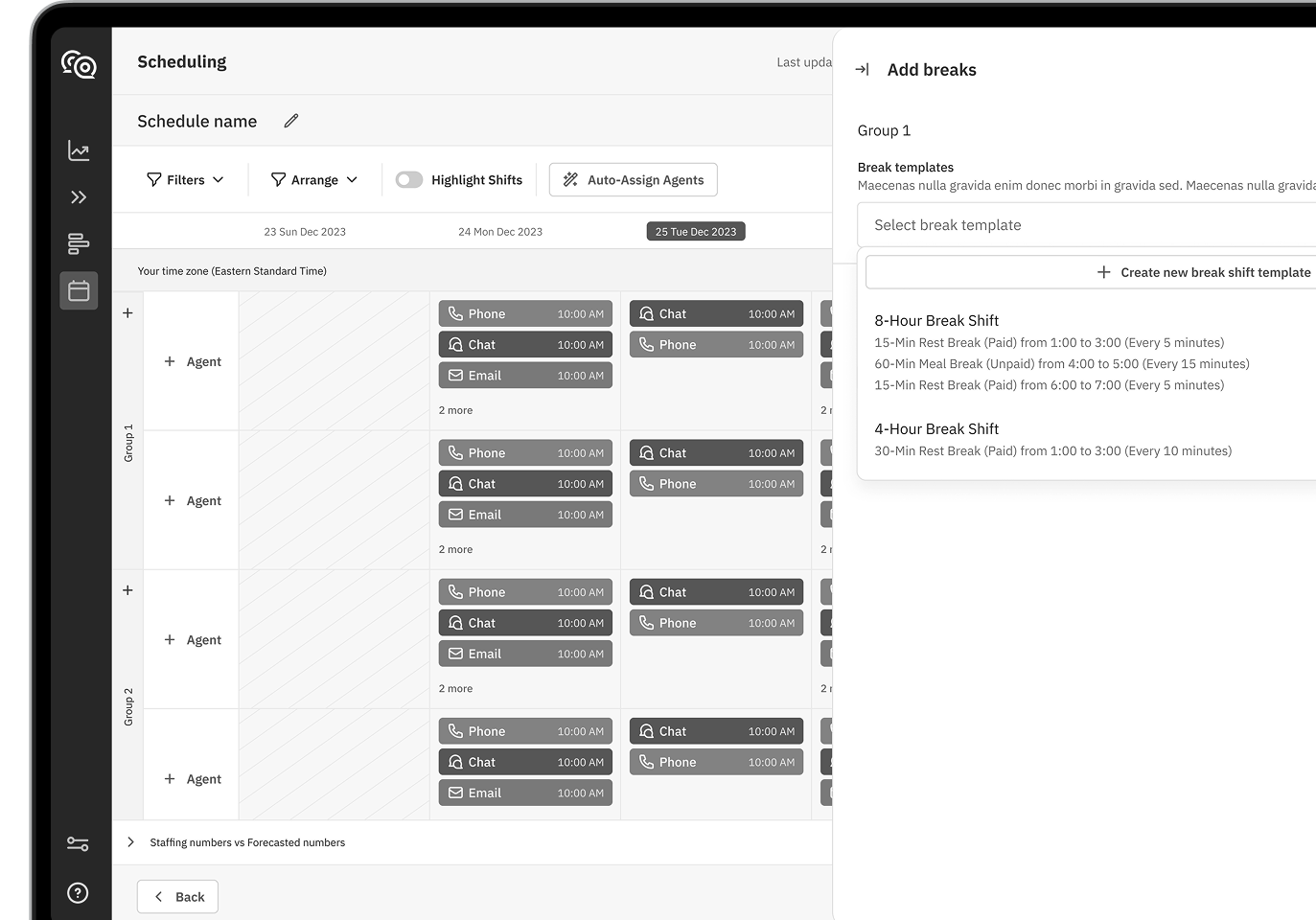Toggle the Highlight Shifts switch
This screenshot has width=1316, height=920.
pyautogui.click(x=409, y=180)
